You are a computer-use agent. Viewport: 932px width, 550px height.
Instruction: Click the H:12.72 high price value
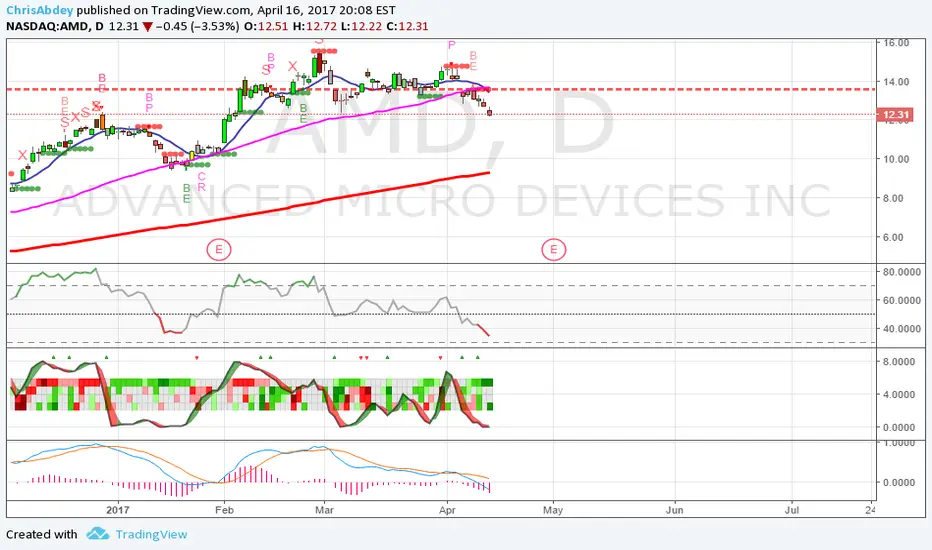(x=314, y=26)
